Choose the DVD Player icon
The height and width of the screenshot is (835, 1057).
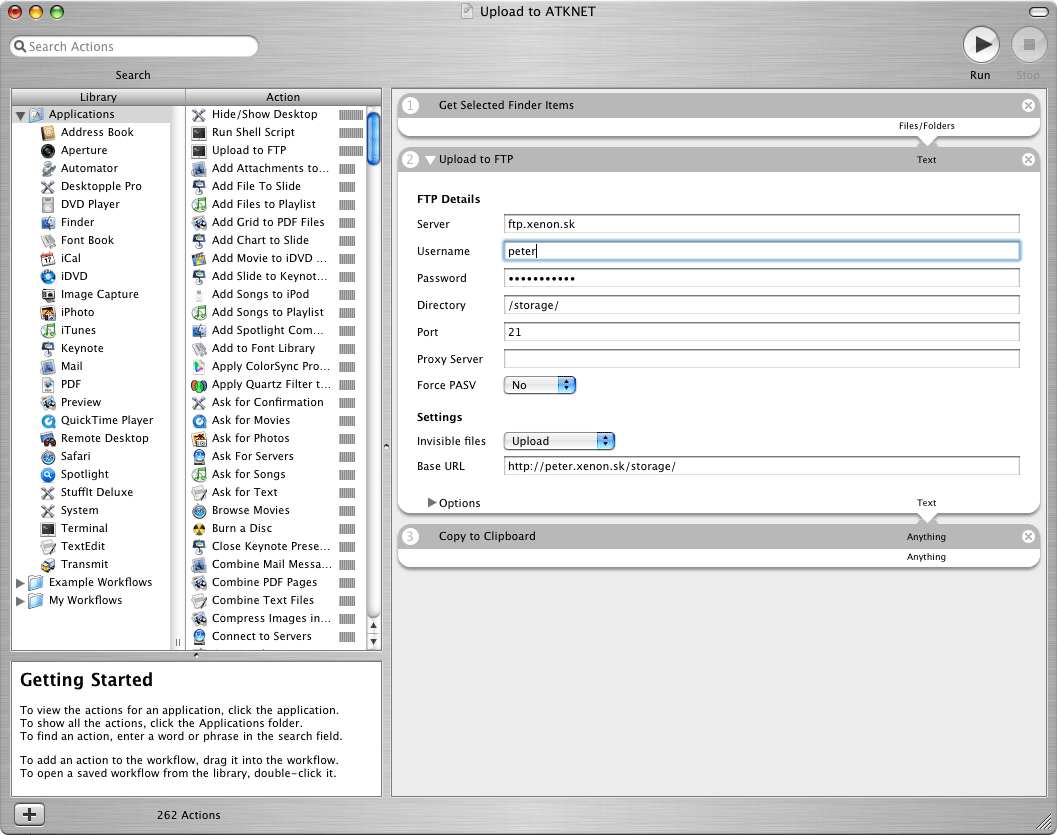[x=48, y=204]
